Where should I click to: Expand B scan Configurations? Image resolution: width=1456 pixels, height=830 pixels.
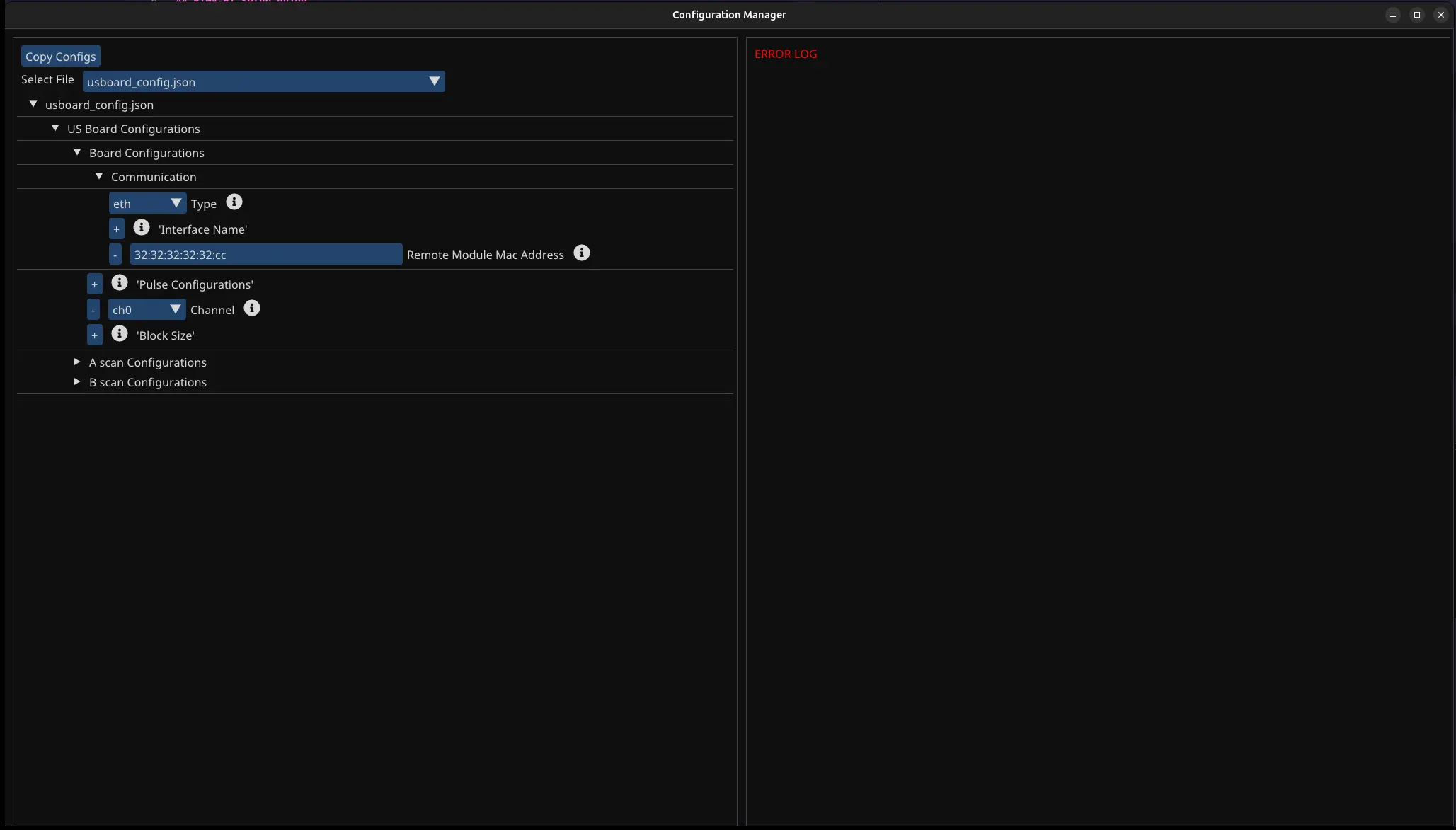point(77,382)
